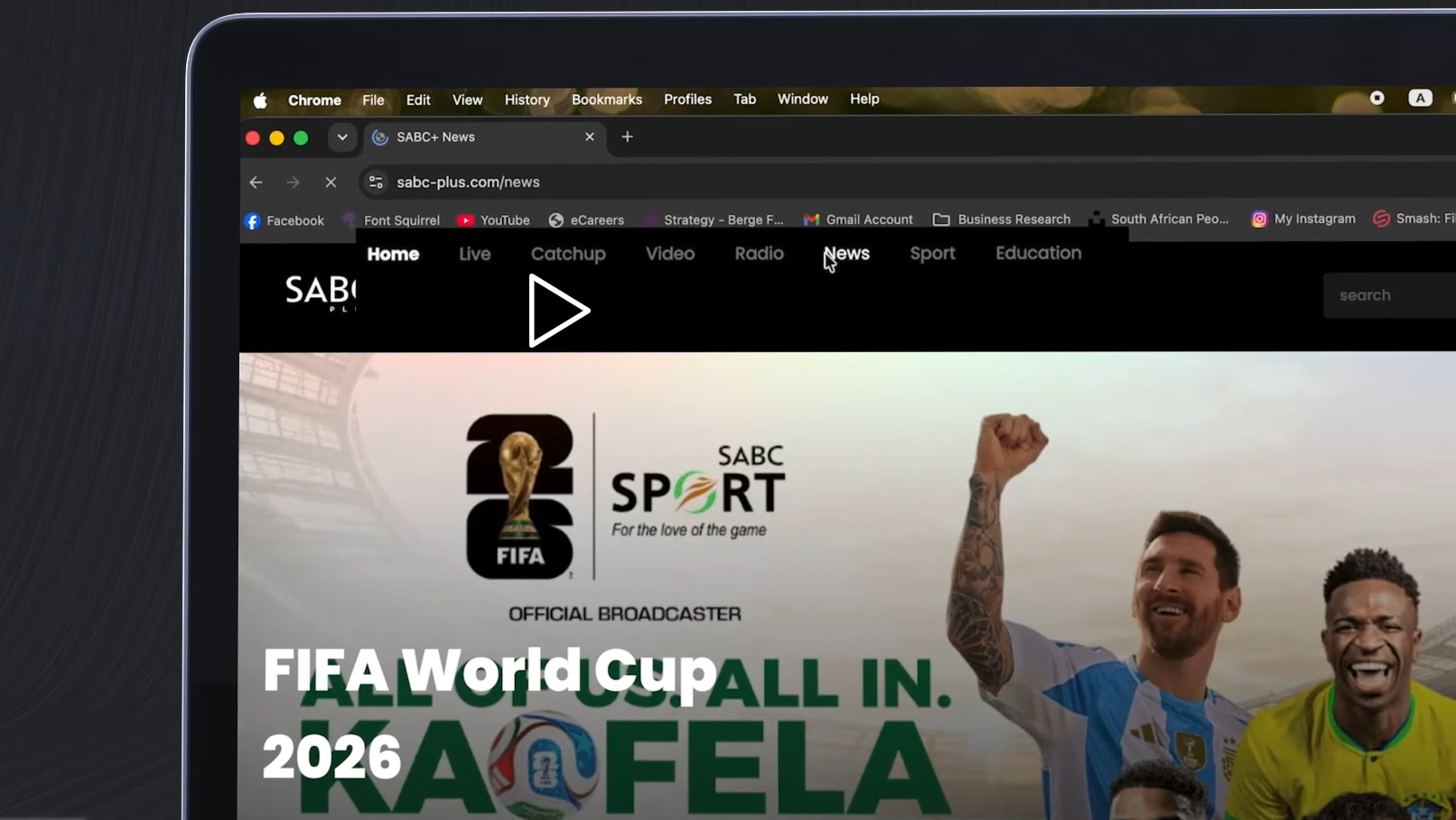Open the Apple menu

point(260,100)
